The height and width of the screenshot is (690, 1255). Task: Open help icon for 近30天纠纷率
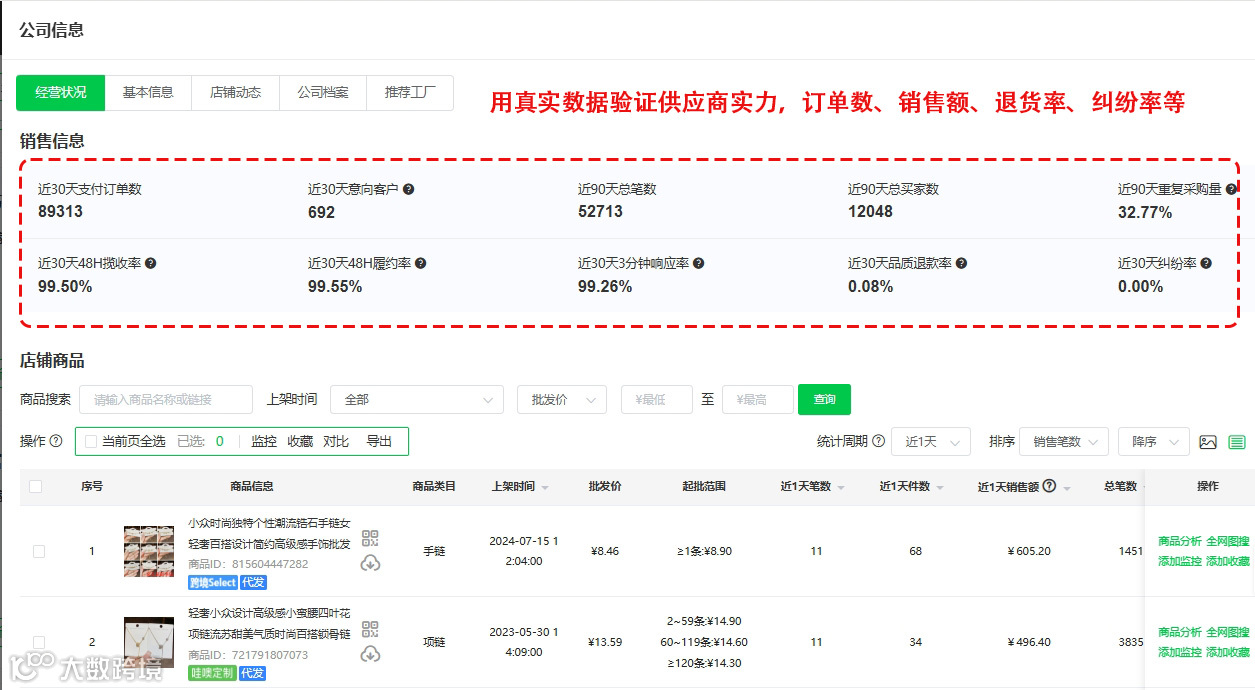[1206, 263]
